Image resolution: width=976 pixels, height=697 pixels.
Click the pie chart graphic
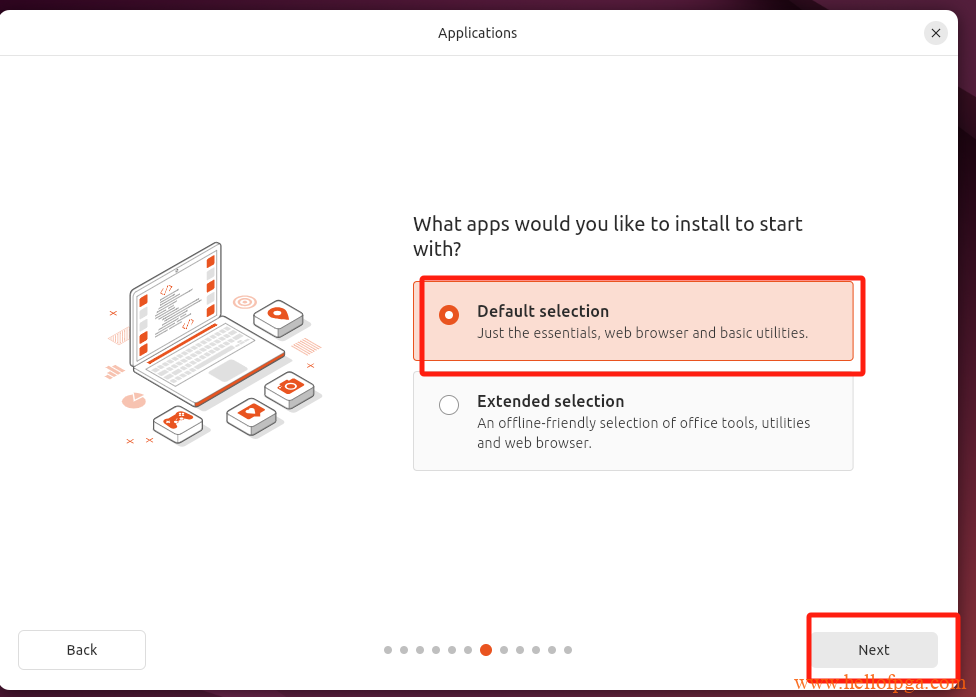(x=133, y=400)
